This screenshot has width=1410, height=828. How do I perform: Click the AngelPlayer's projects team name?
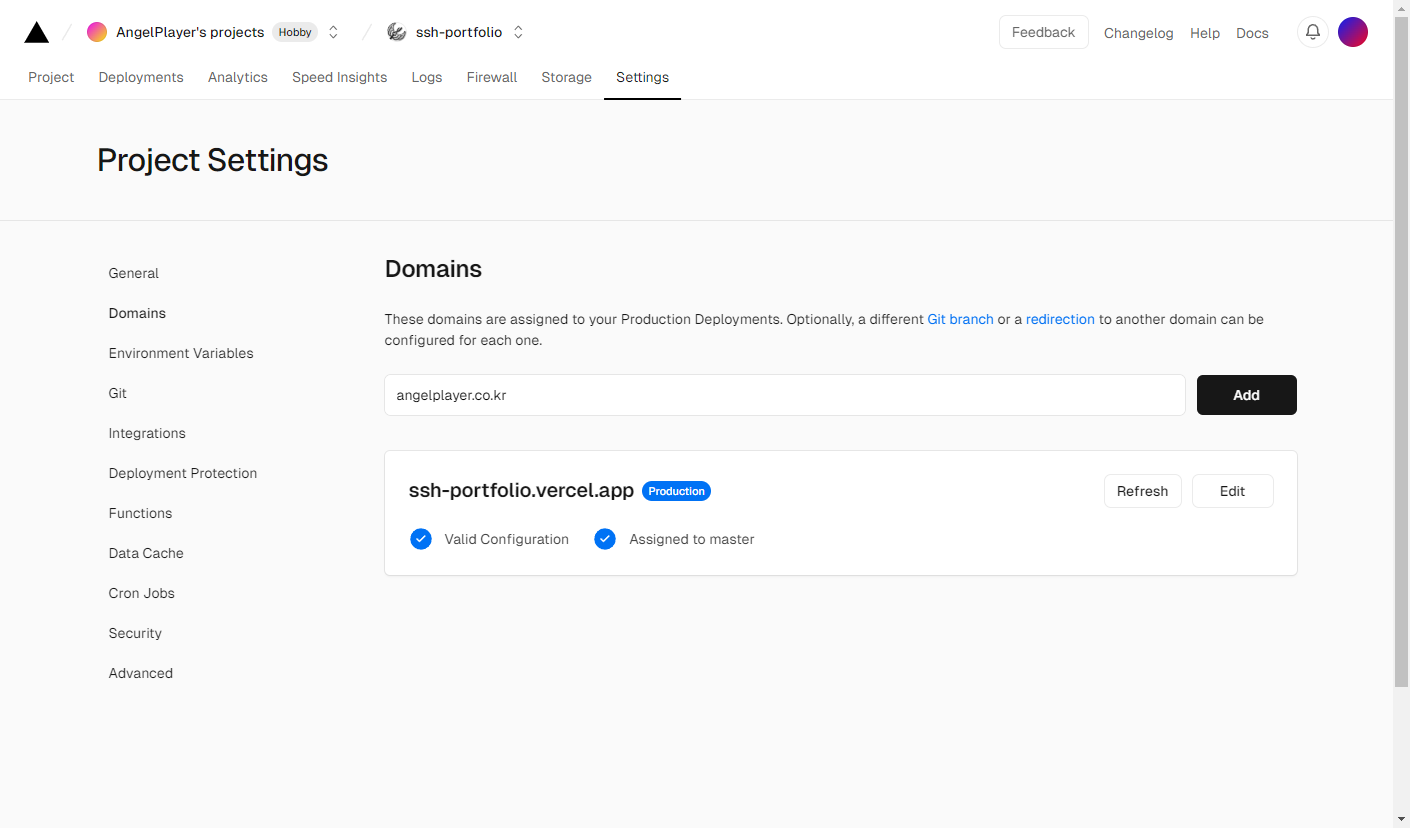[190, 32]
